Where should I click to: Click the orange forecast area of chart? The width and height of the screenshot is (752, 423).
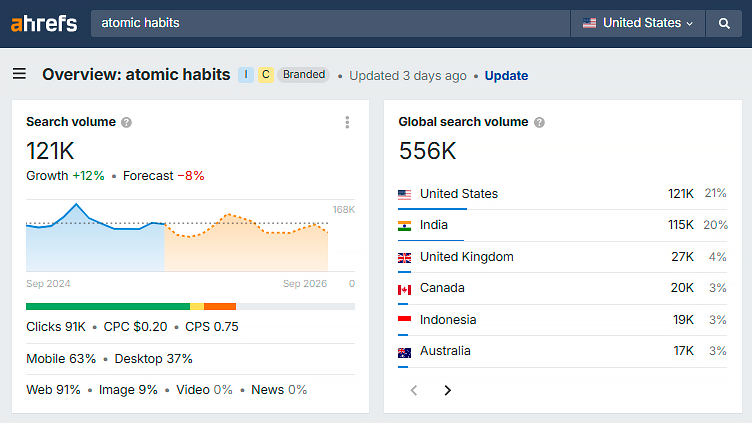[245, 250]
